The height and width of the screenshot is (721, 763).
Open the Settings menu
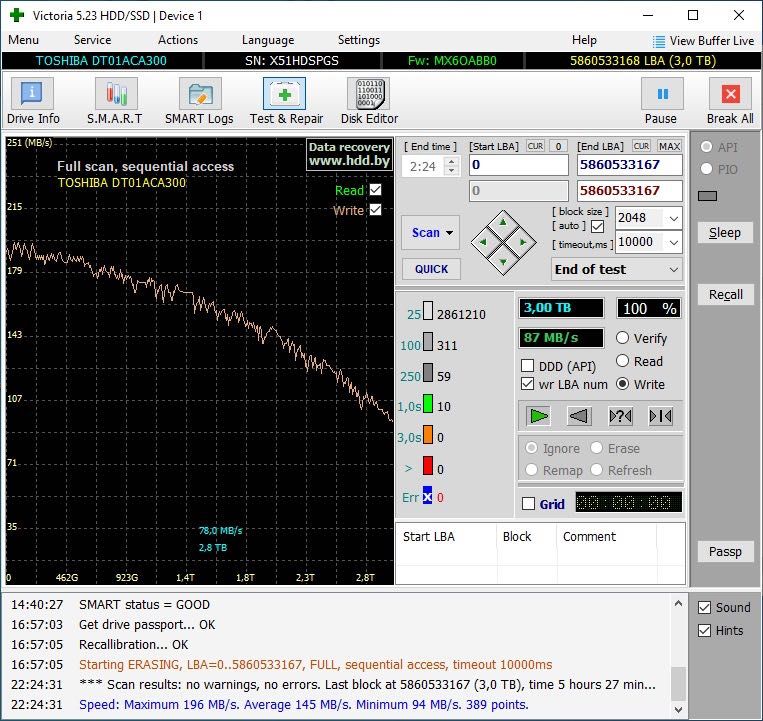(359, 40)
